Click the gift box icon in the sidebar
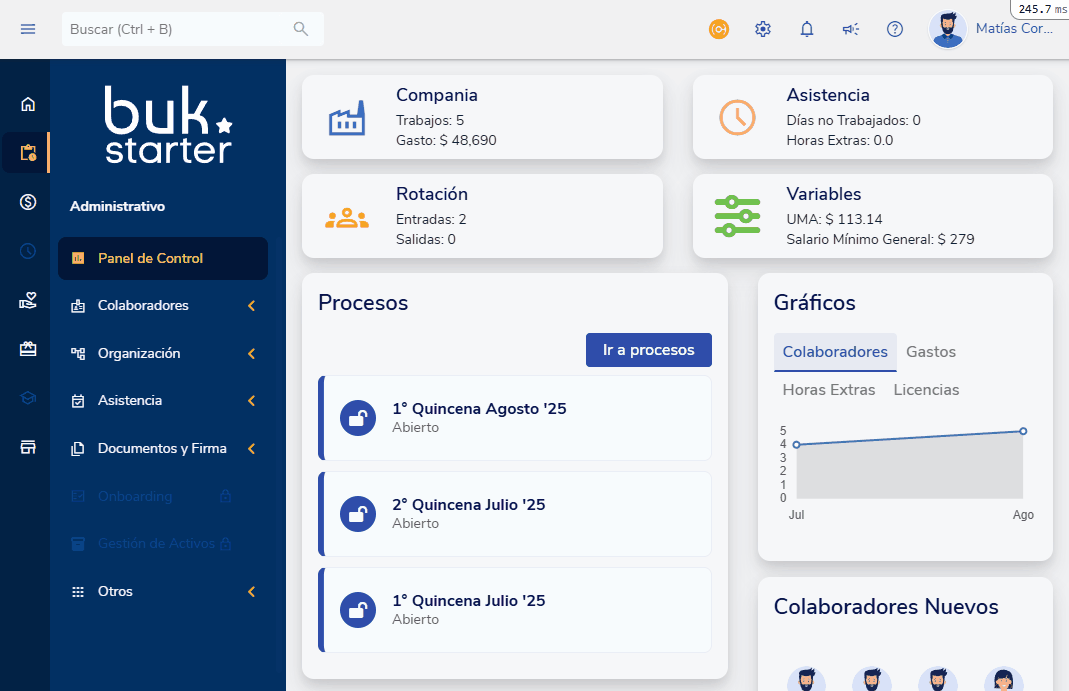This screenshot has height=691, width=1069. tap(28, 349)
